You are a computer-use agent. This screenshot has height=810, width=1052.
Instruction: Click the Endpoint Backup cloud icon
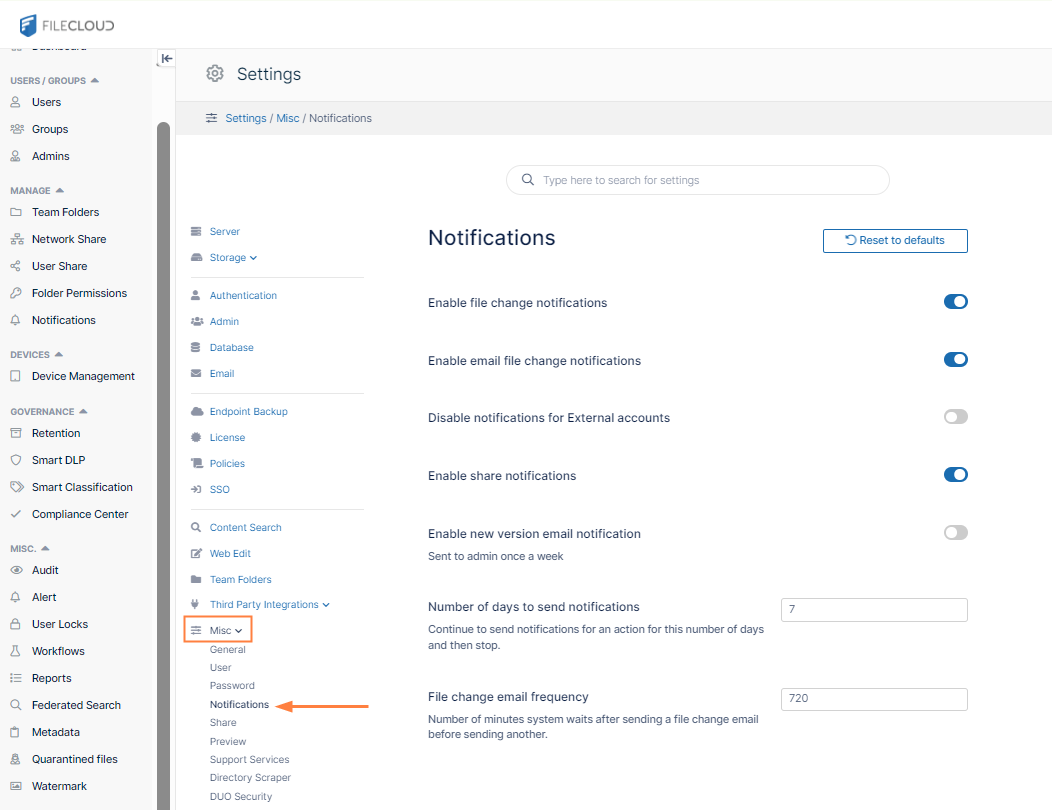click(x=197, y=411)
